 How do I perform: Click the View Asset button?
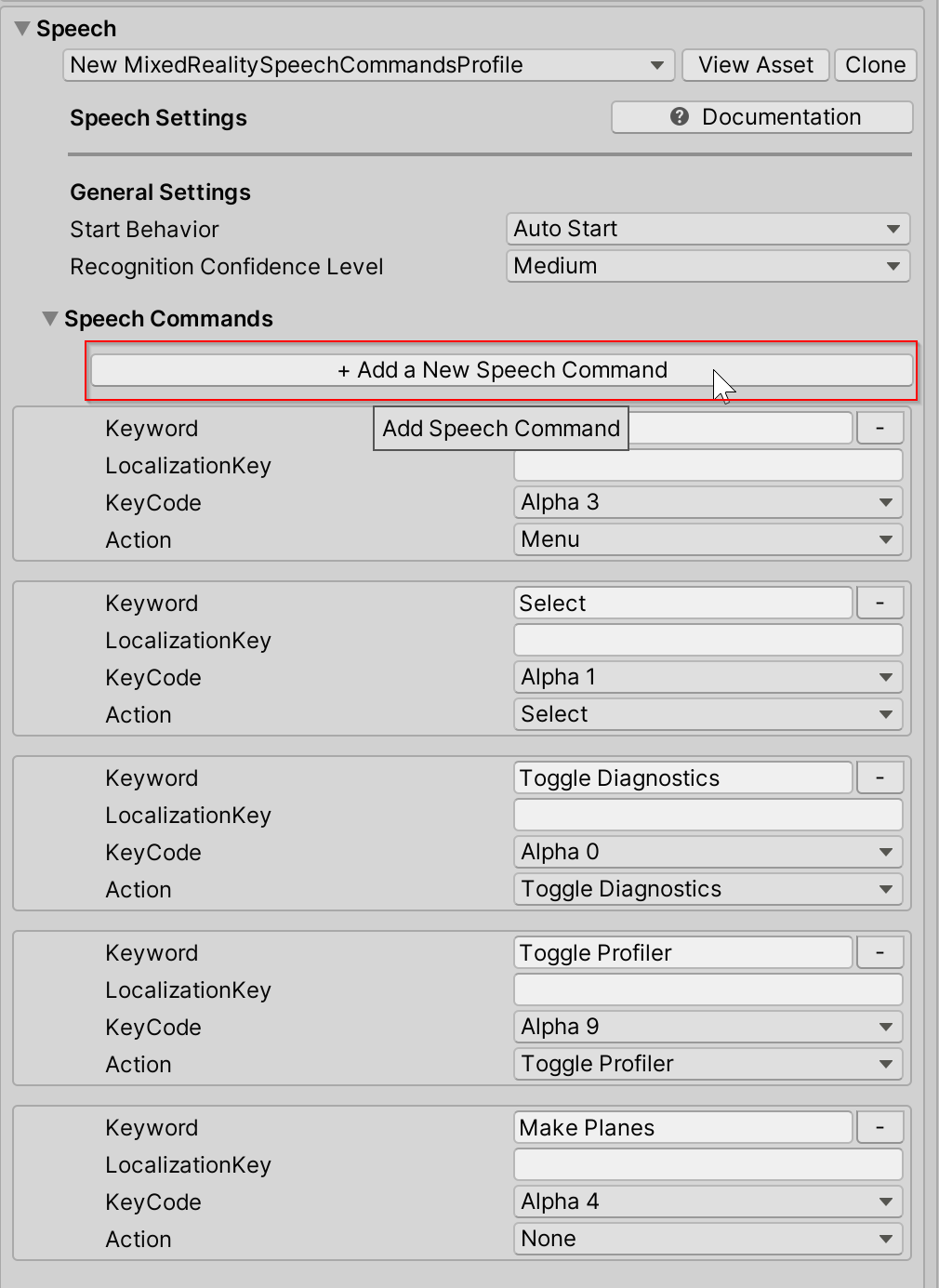click(756, 65)
